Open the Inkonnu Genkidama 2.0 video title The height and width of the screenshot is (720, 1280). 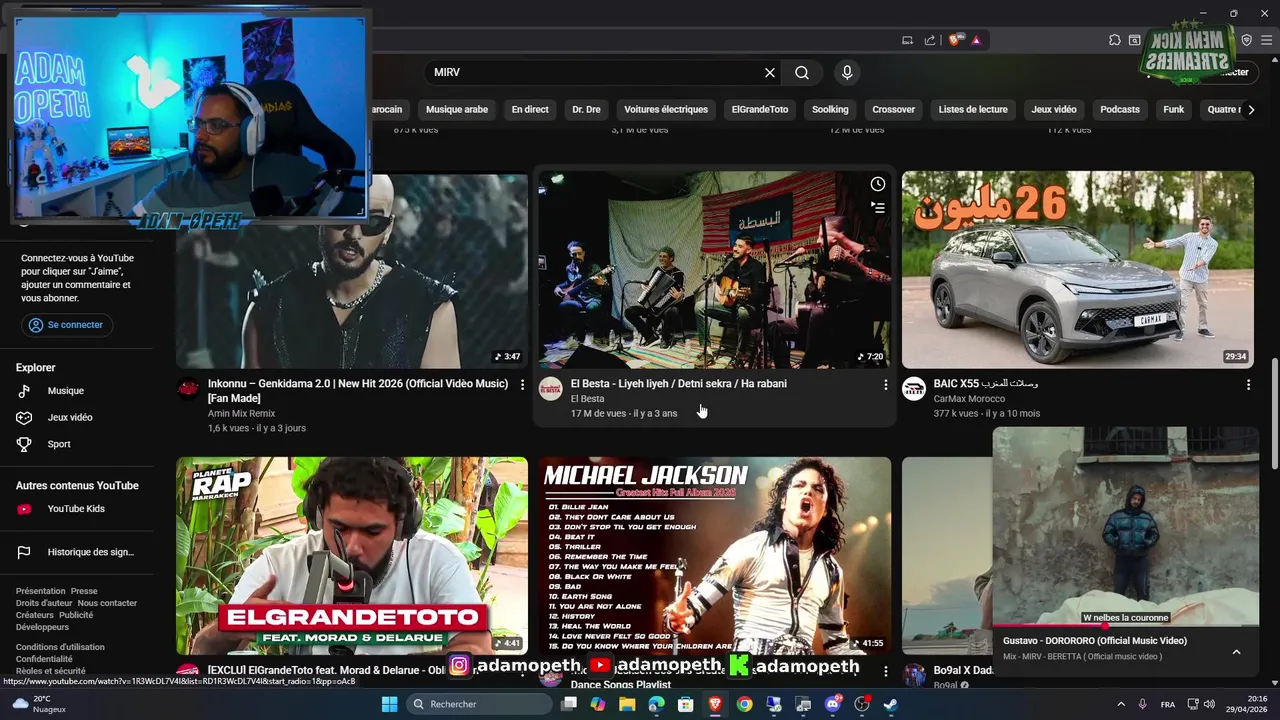(x=358, y=391)
